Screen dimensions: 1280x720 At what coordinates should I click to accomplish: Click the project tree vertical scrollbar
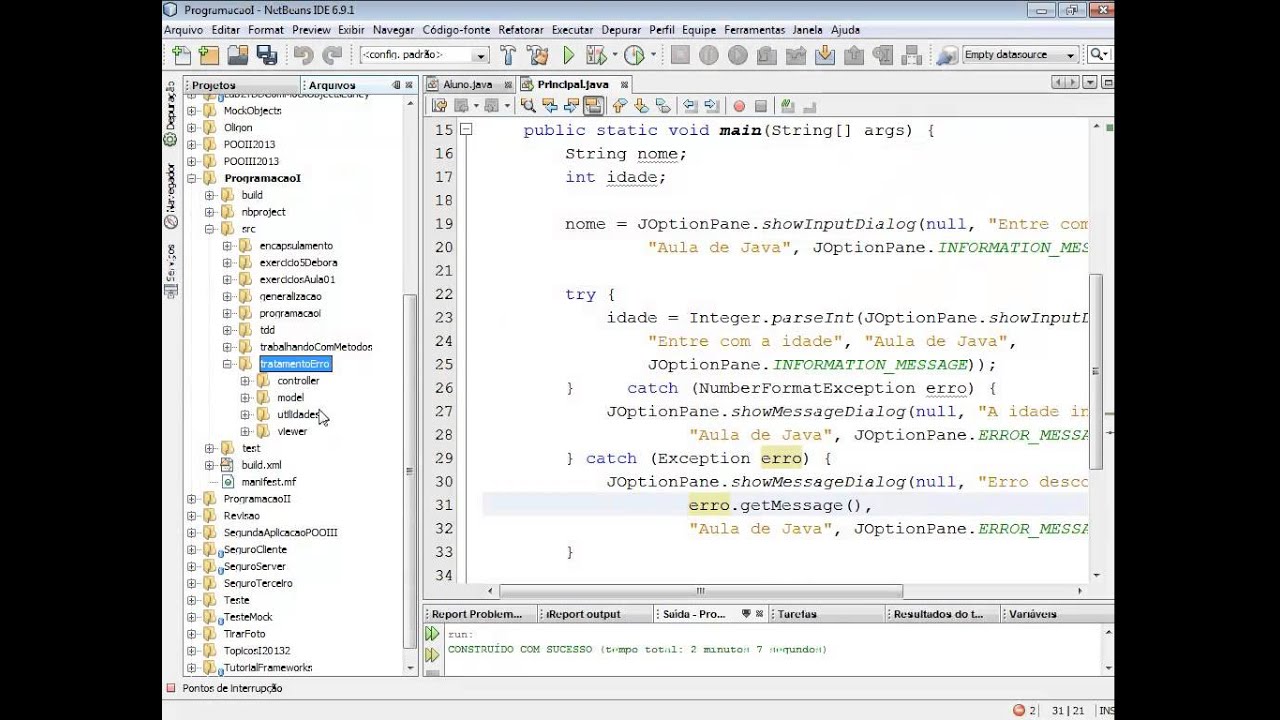410,472
